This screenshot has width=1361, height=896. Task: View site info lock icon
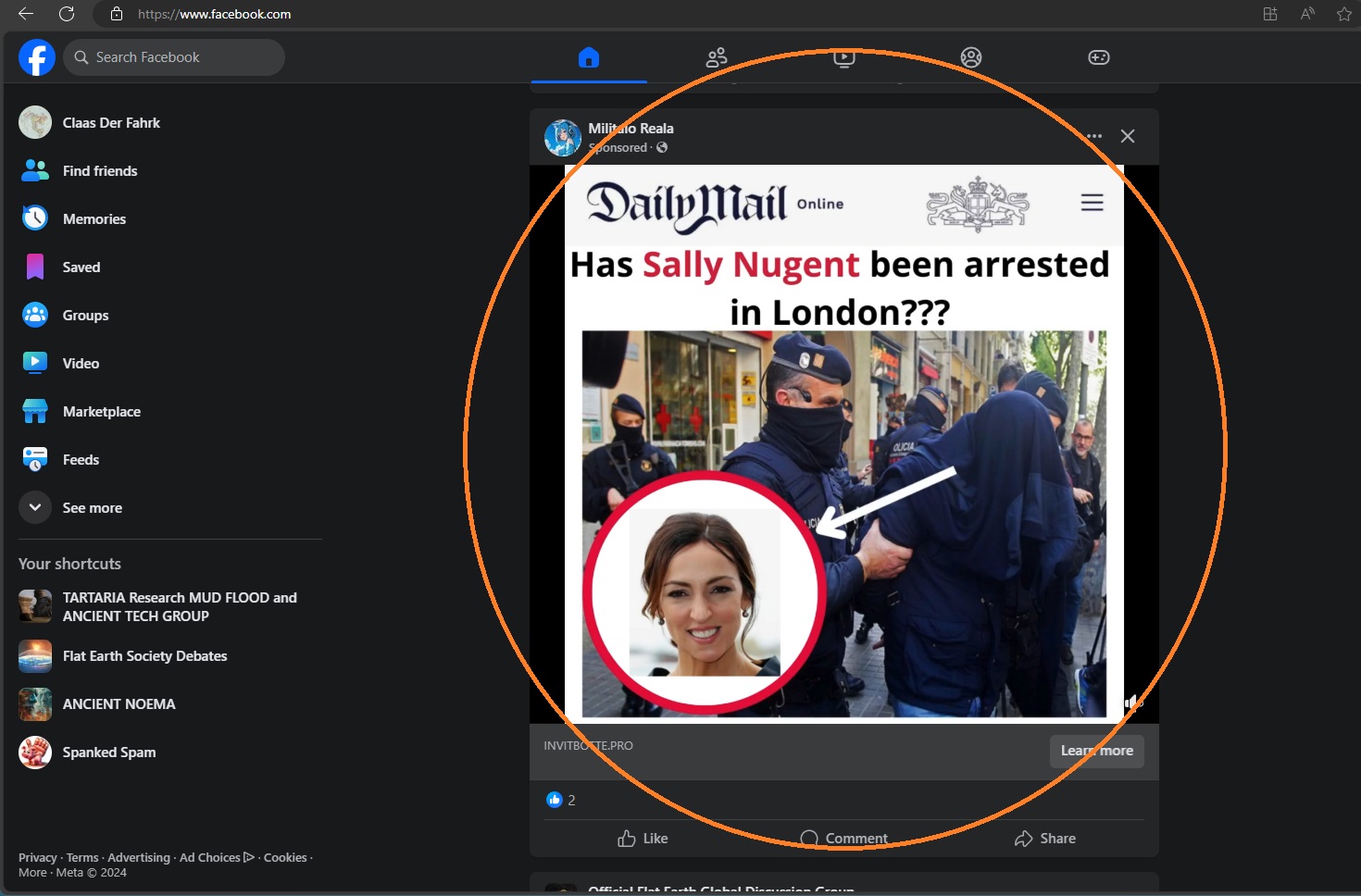(x=117, y=14)
